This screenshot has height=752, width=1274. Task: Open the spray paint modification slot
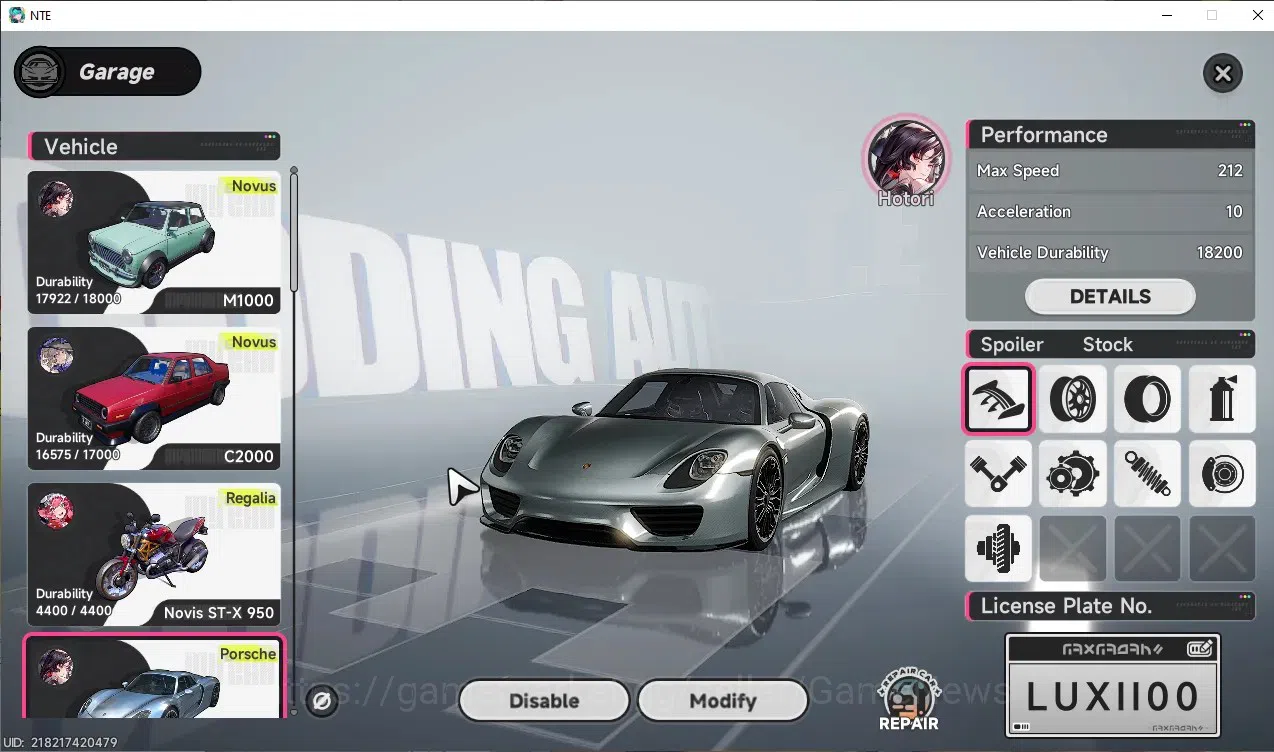(1222, 398)
